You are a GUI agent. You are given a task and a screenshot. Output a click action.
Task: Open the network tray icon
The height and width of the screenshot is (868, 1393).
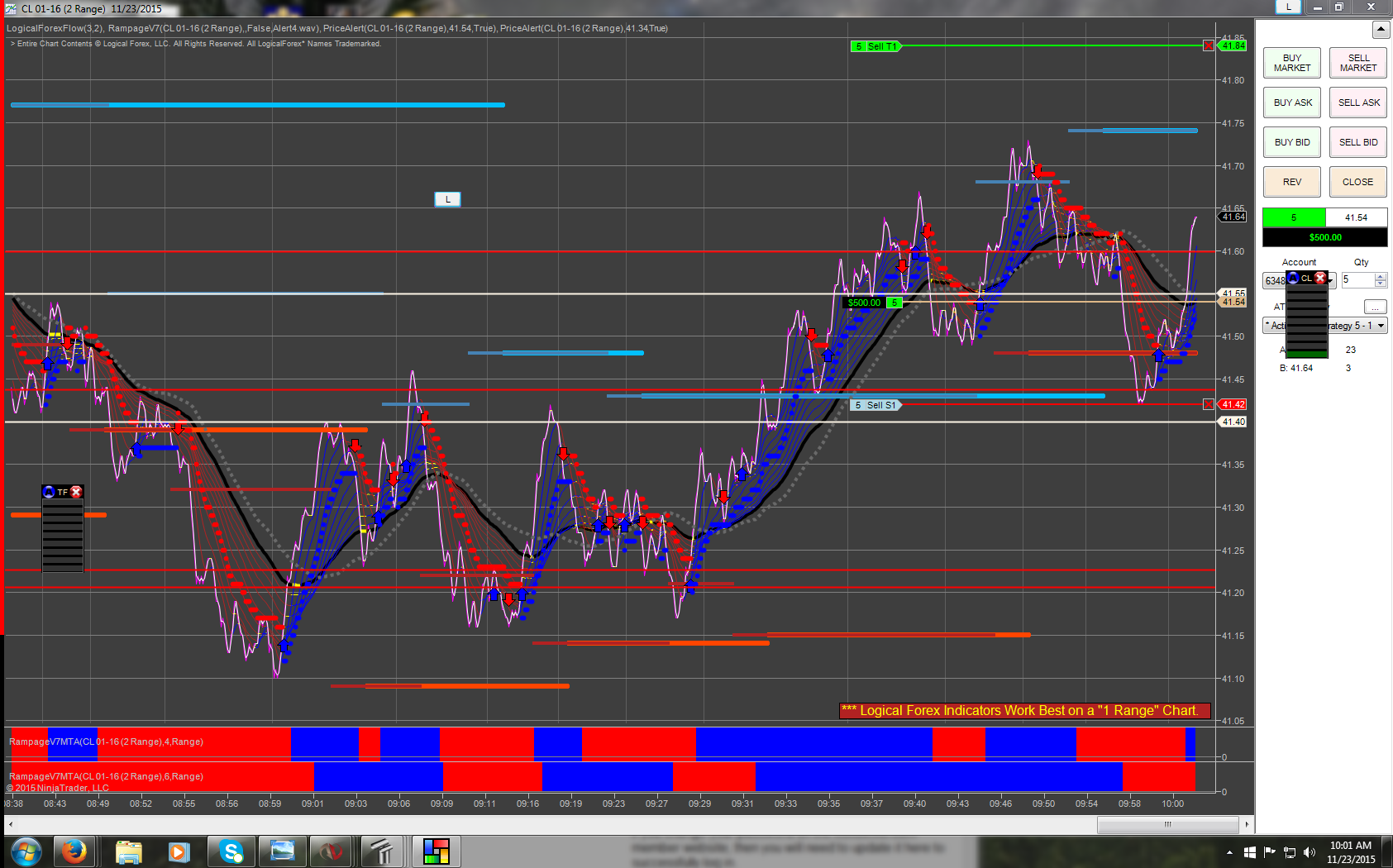(1289, 852)
